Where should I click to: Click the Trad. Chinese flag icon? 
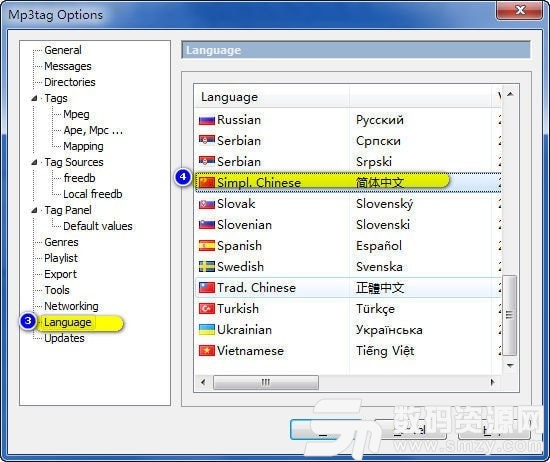(207, 288)
